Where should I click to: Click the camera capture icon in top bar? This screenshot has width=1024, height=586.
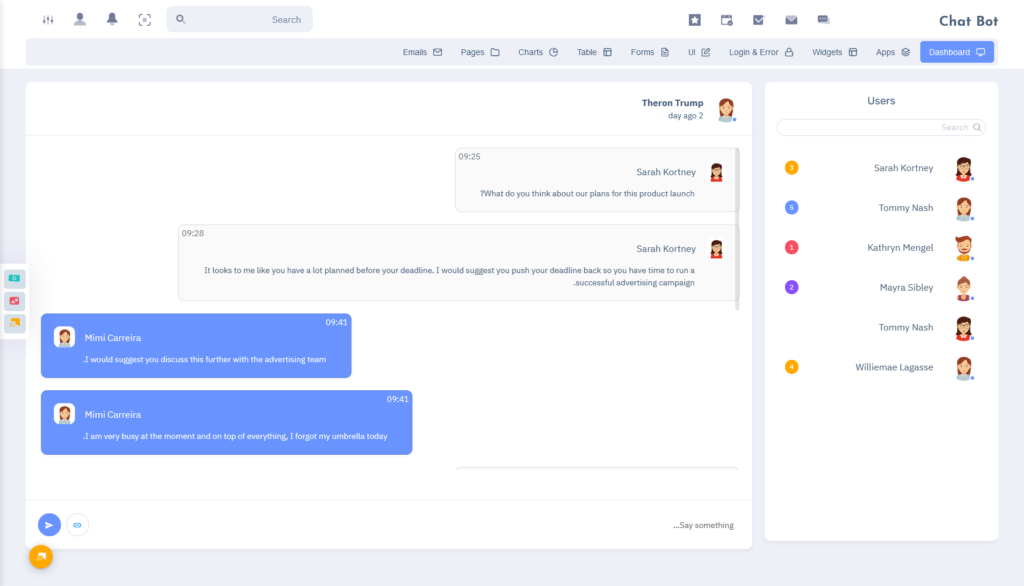coord(144,19)
